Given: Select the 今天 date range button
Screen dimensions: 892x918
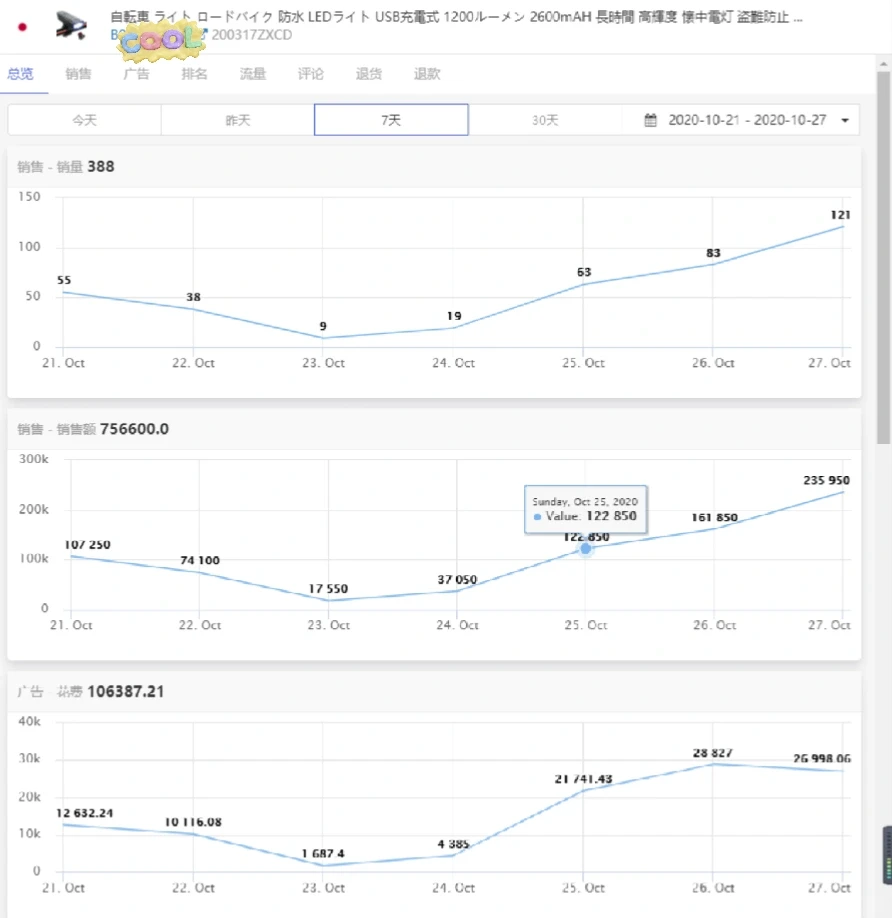Looking at the screenshot, I should (84, 120).
